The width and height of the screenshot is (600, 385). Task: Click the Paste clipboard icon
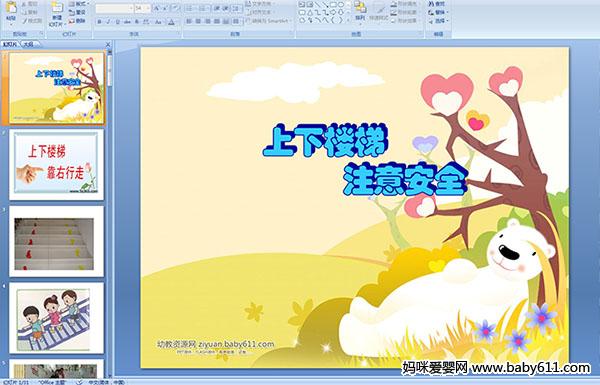11,8
